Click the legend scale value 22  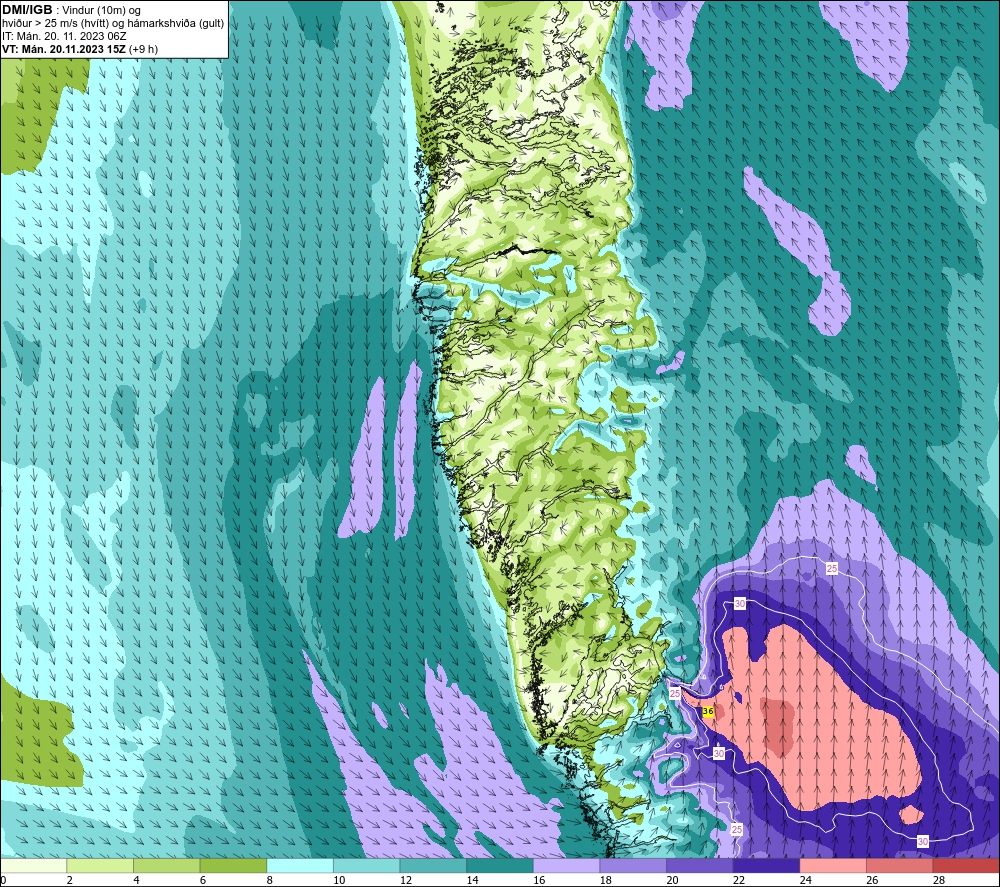[739, 881]
